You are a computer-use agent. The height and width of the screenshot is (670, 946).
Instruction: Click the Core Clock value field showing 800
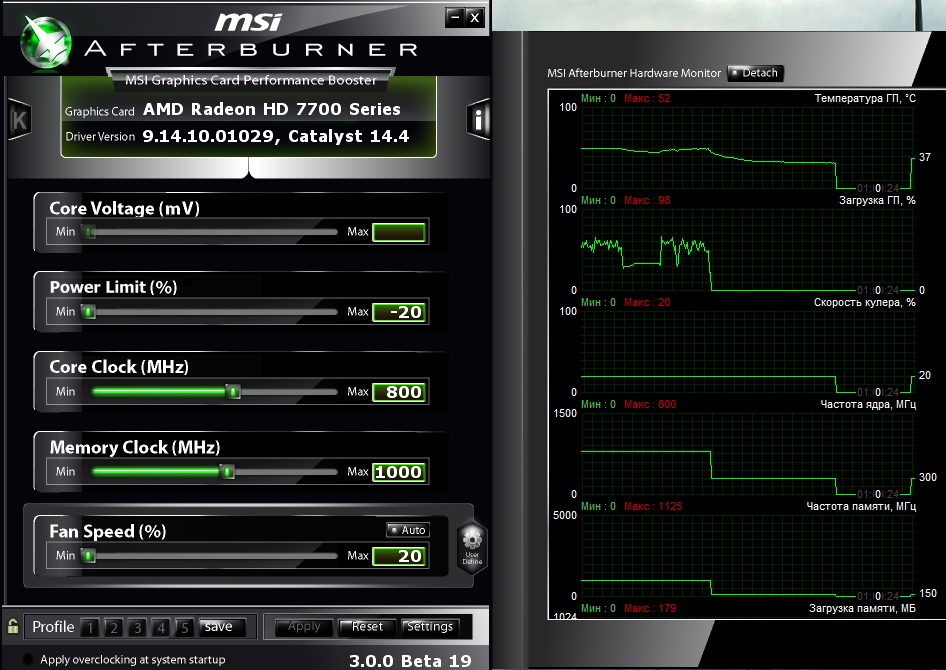[399, 392]
